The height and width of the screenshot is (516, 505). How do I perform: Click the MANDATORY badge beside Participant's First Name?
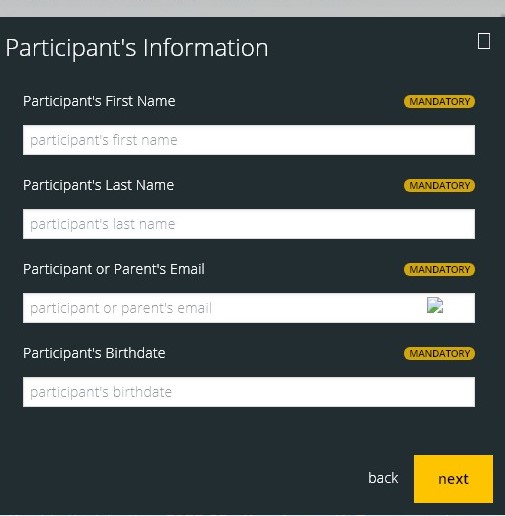(x=439, y=101)
